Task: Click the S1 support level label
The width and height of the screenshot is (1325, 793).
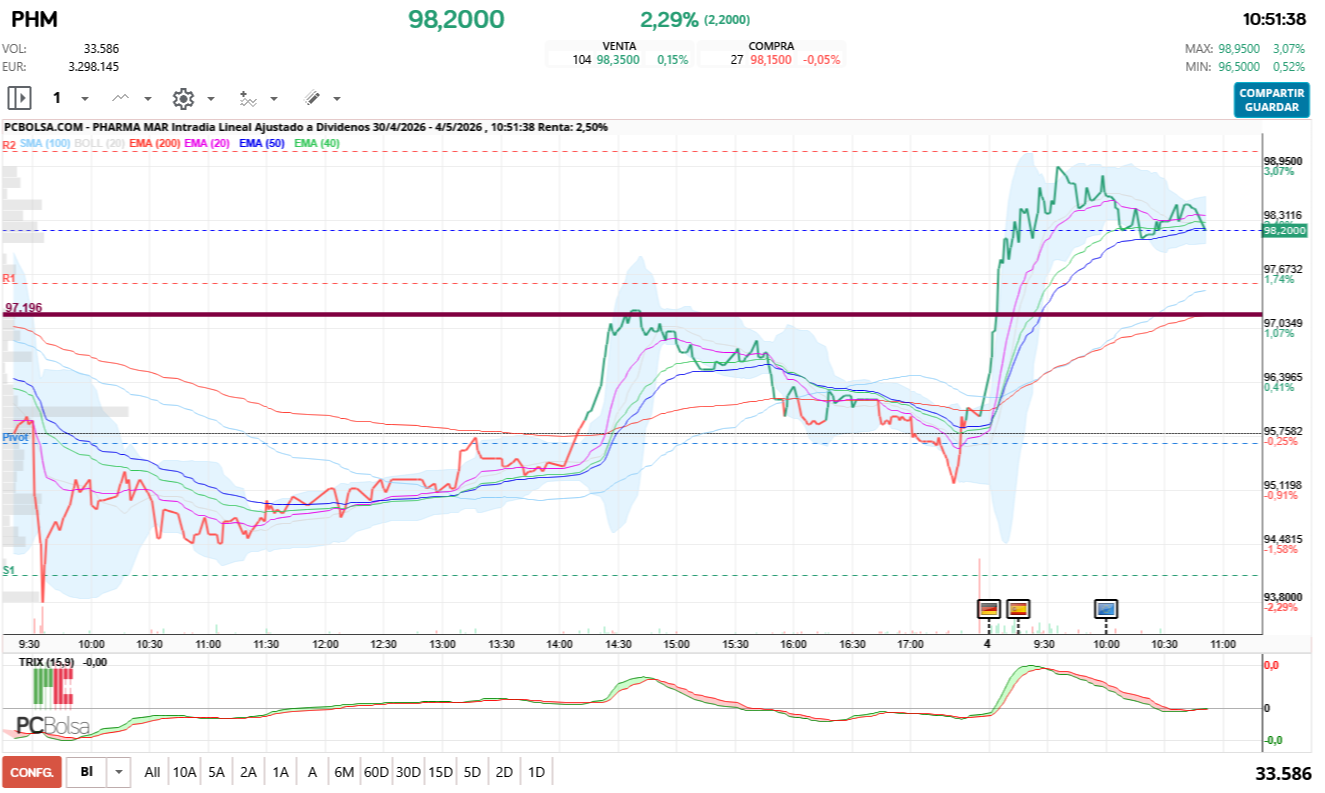Action: [x=9, y=570]
